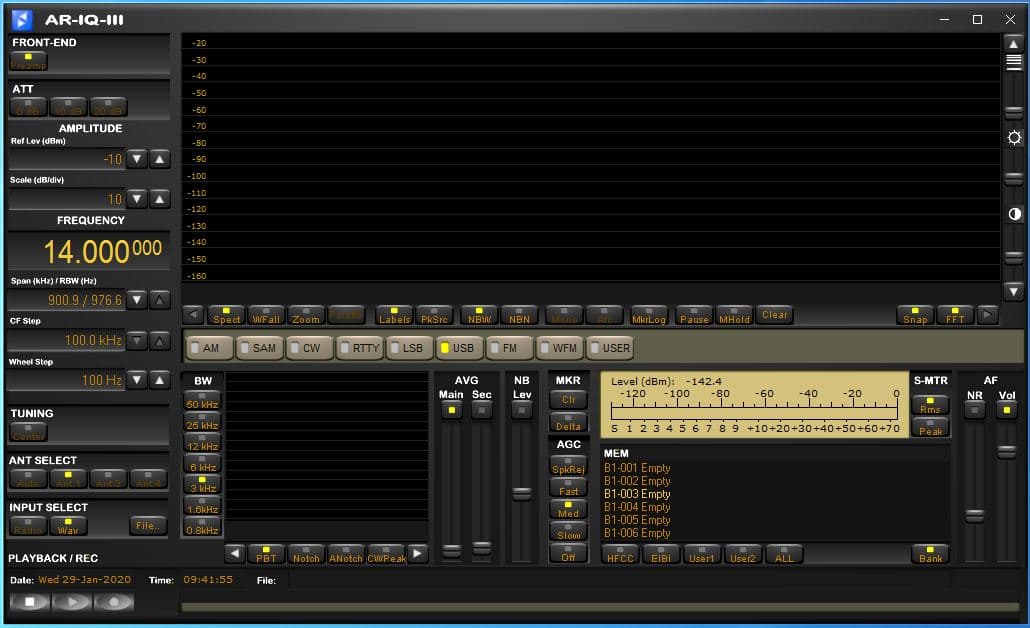The width and height of the screenshot is (1030, 628).
Task: Toggle the Preamp front-end switch
Action: pos(28,61)
